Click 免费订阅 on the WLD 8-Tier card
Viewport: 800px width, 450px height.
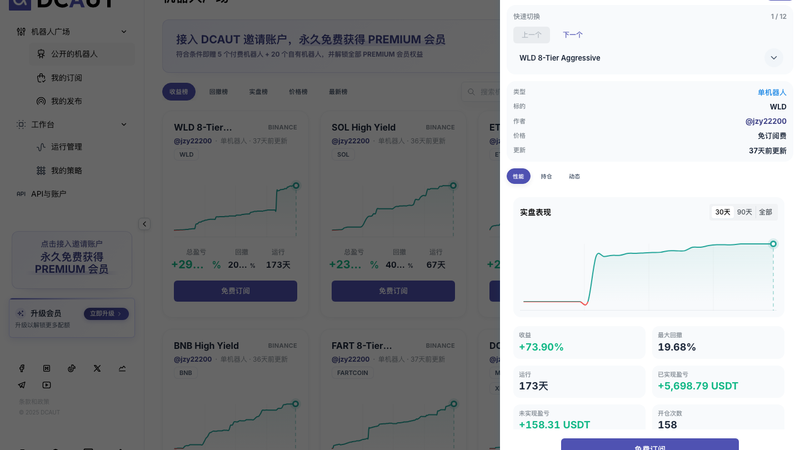click(x=235, y=291)
